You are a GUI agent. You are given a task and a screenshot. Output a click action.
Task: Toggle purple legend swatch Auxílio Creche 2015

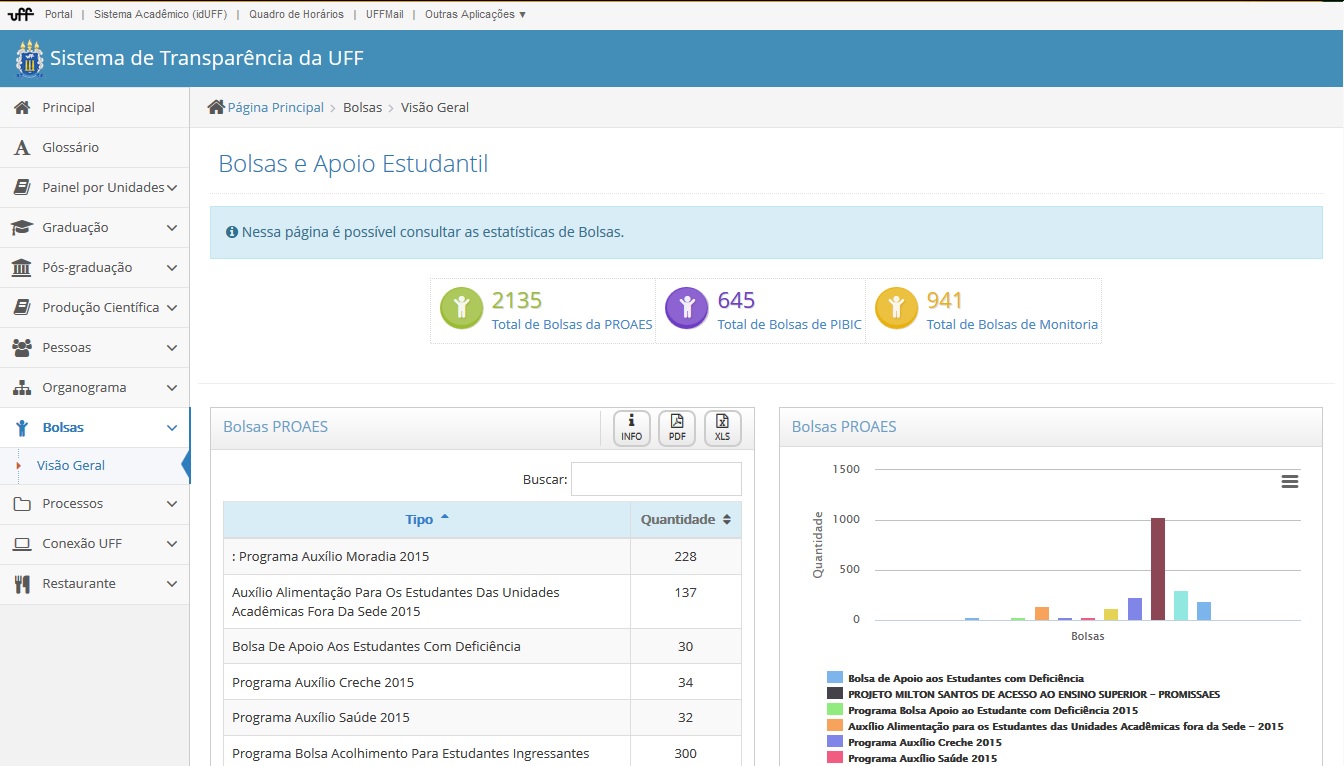click(x=835, y=742)
